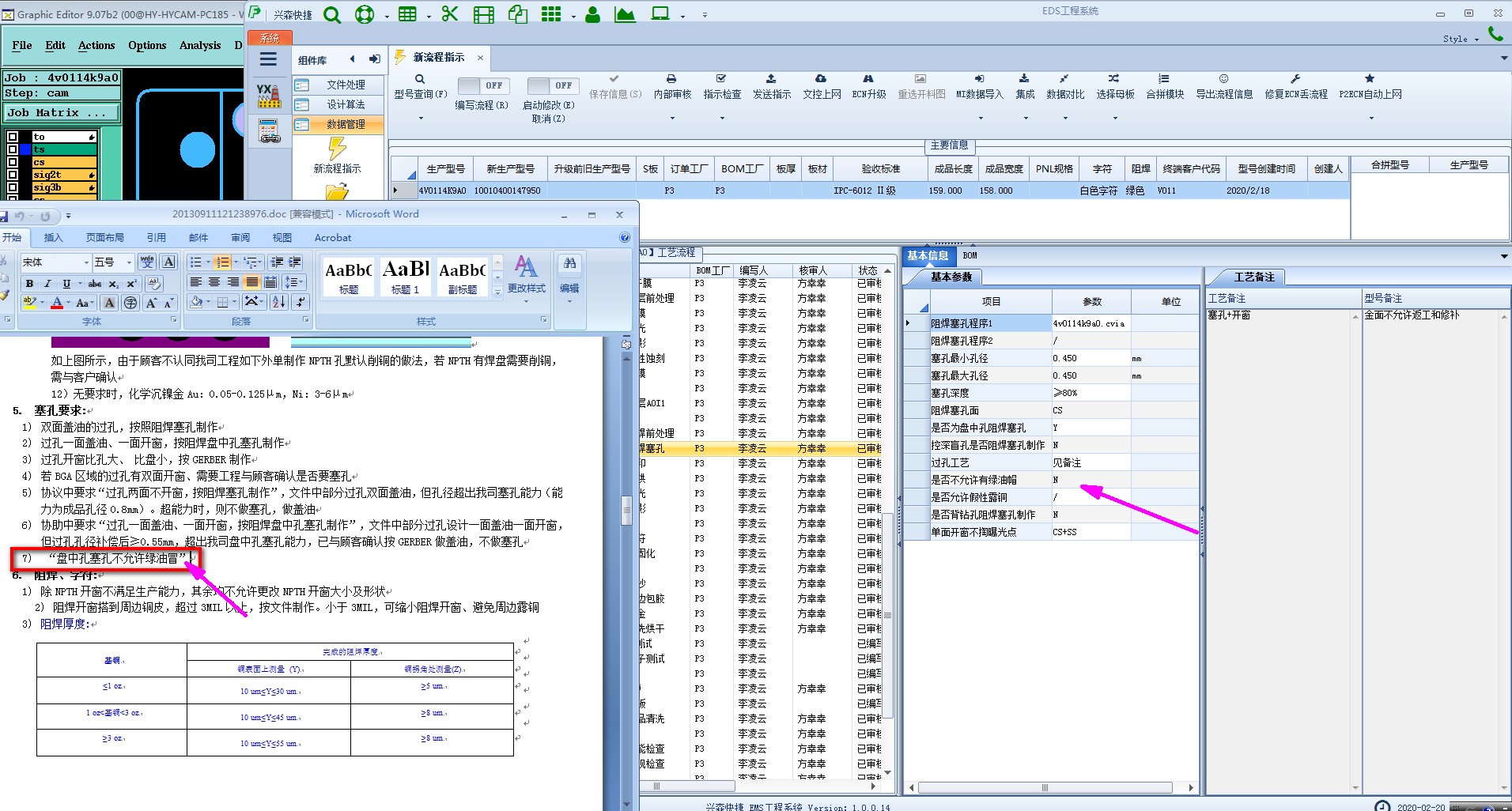1512x811 pixels.
Task: Click 合拼模块 list icon button
Action: point(1165,87)
